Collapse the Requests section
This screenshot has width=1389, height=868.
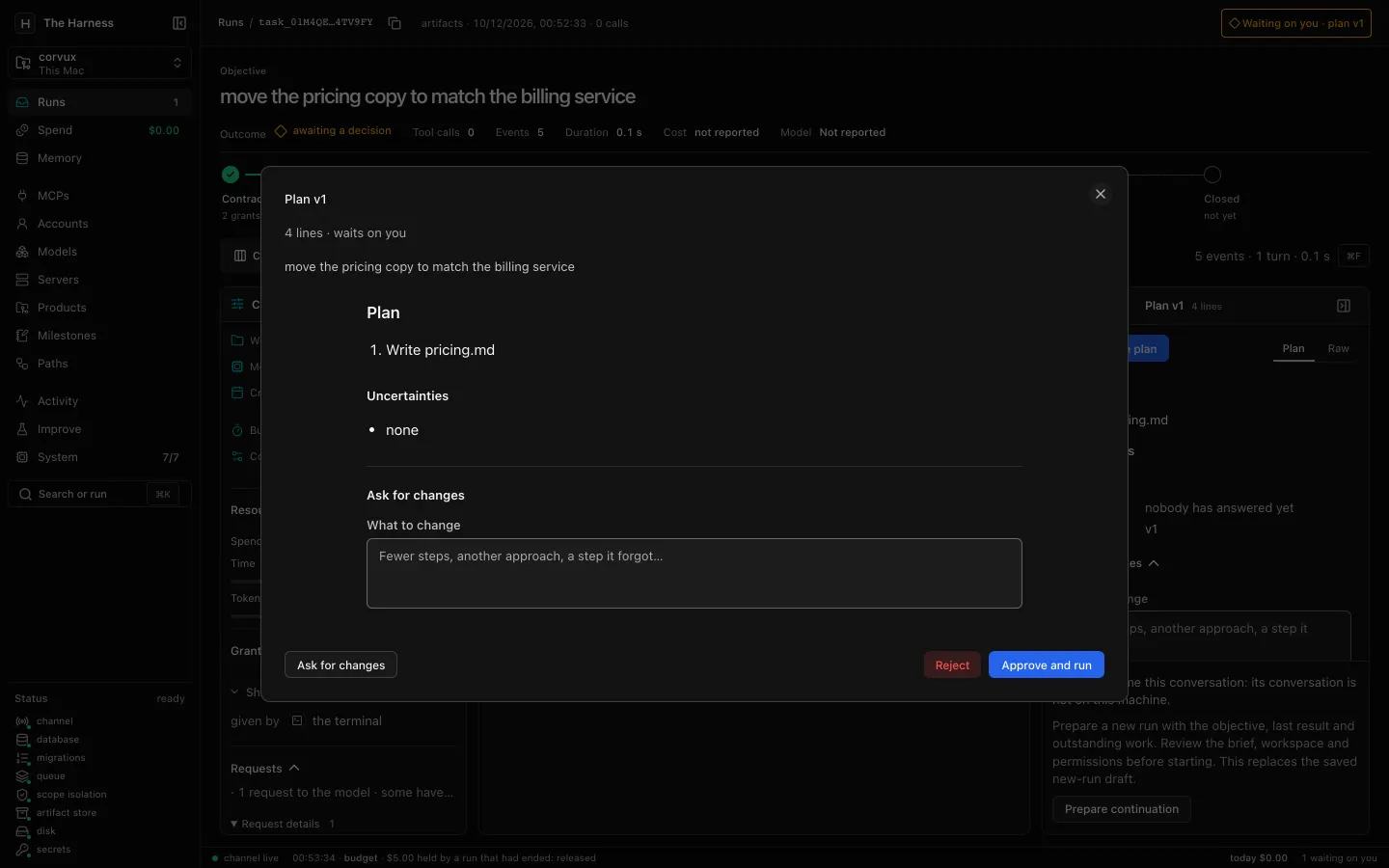coord(265,769)
